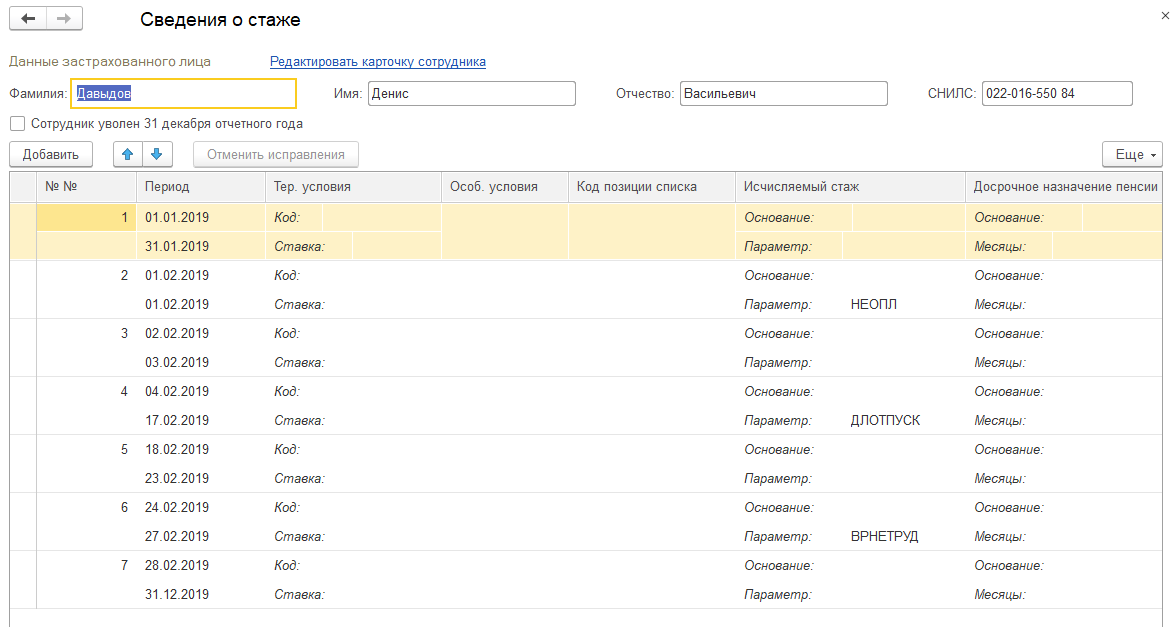Image resolution: width=1176 pixels, height=627 pixels.
Task: Select row 4 starting 04.02.2019
Action: pos(177,391)
